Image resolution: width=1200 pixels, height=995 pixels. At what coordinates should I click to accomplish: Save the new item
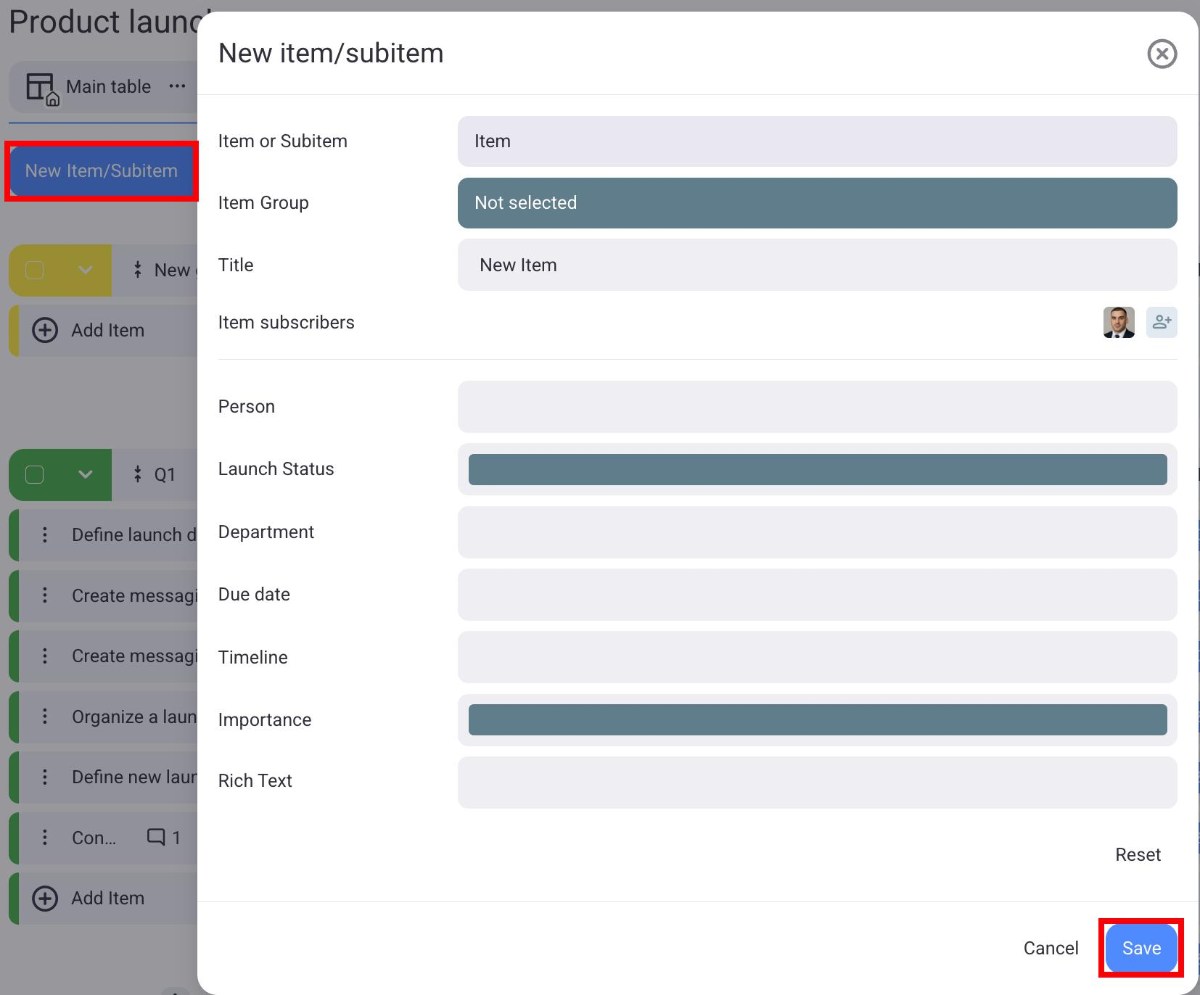pos(1140,948)
